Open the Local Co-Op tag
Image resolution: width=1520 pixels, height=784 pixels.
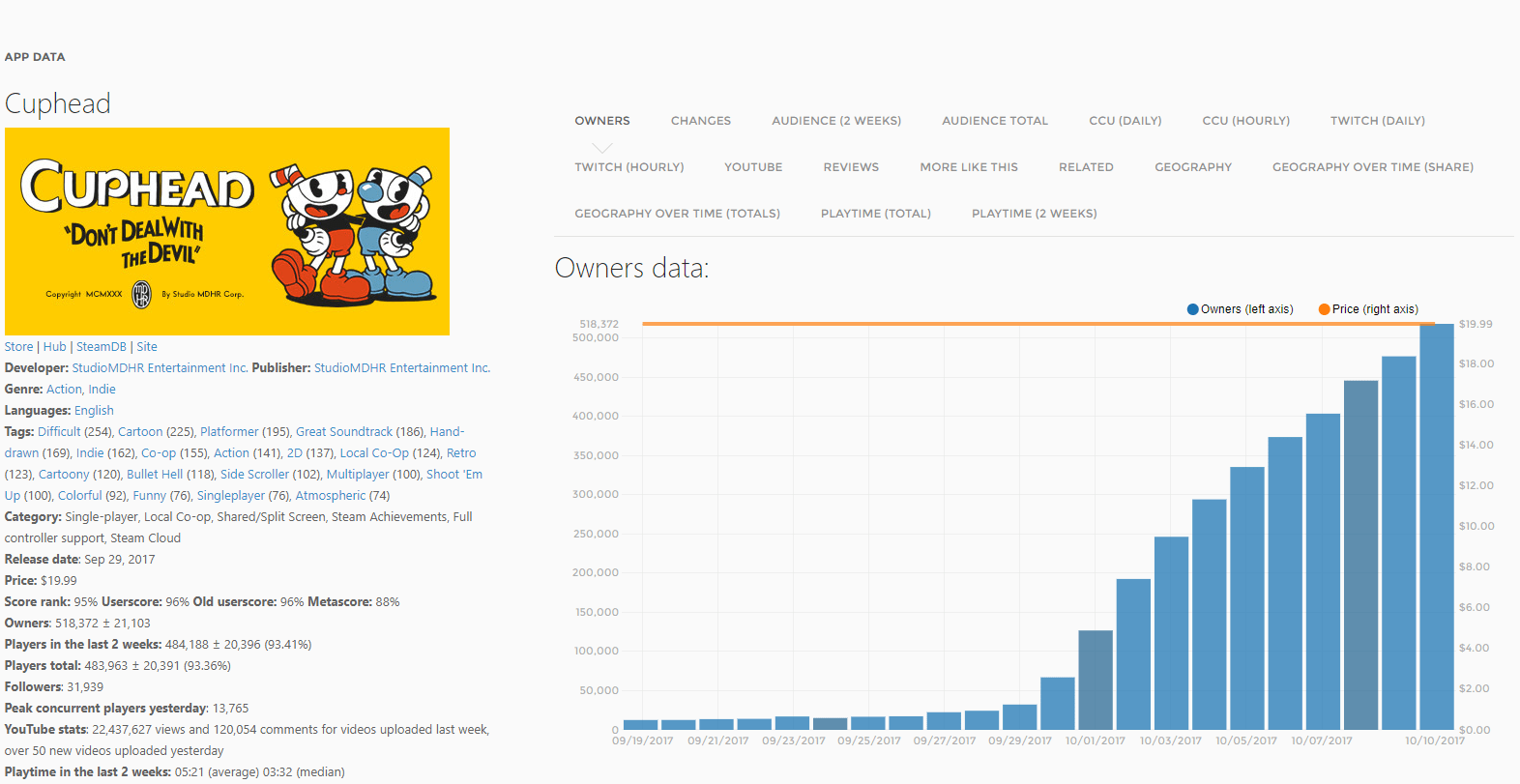pos(374,453)
